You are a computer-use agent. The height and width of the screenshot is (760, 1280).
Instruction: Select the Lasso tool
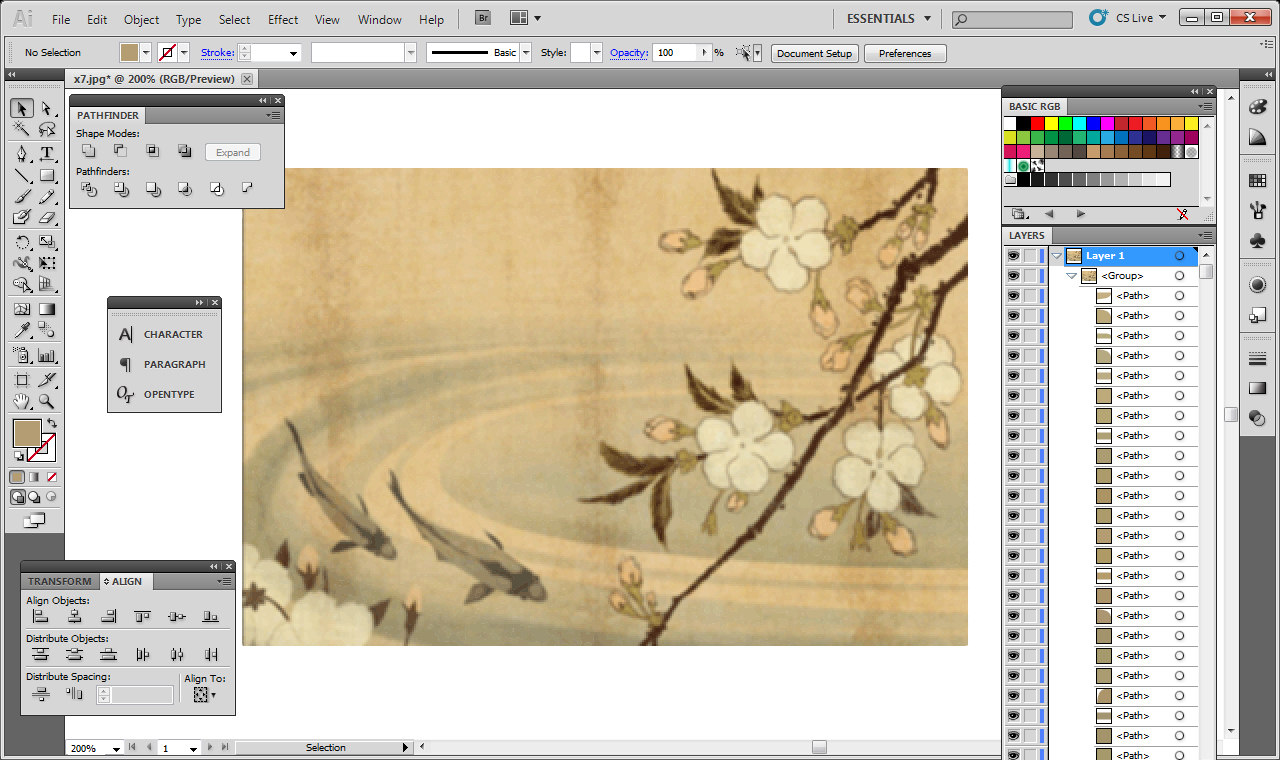point(46,129)
